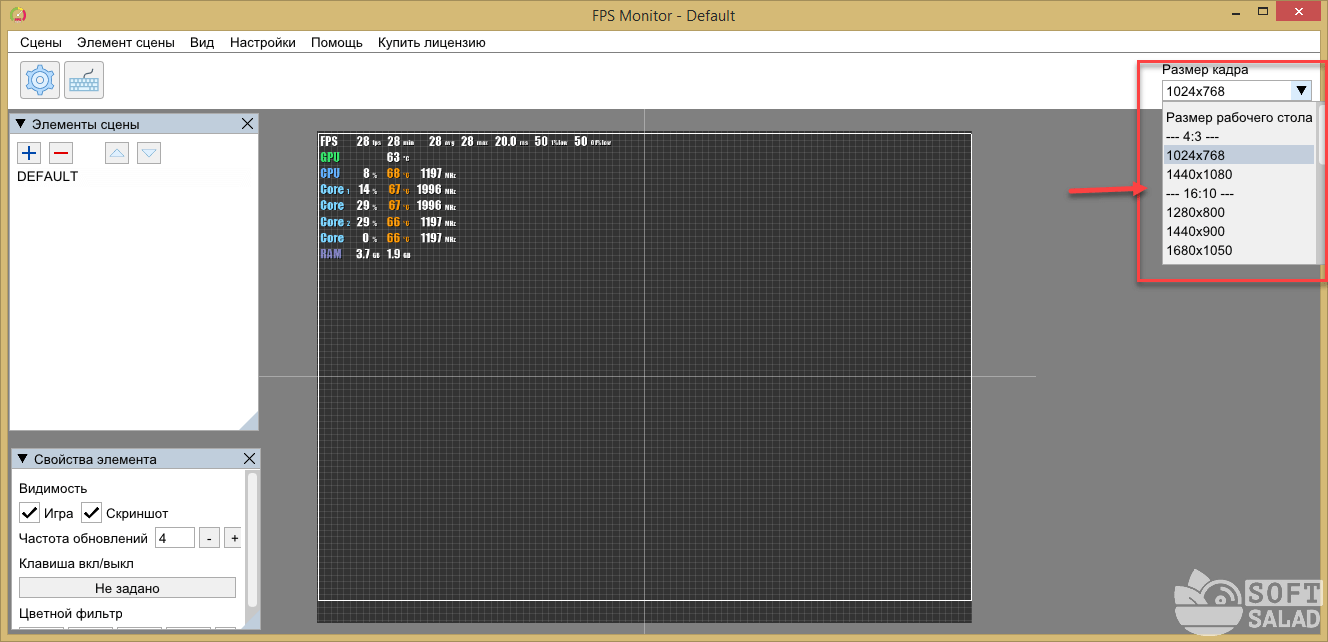This screenshot has width=1328, height=642.
Task: Add scene element with blue plus icon
Action: (x=29, y=153)
